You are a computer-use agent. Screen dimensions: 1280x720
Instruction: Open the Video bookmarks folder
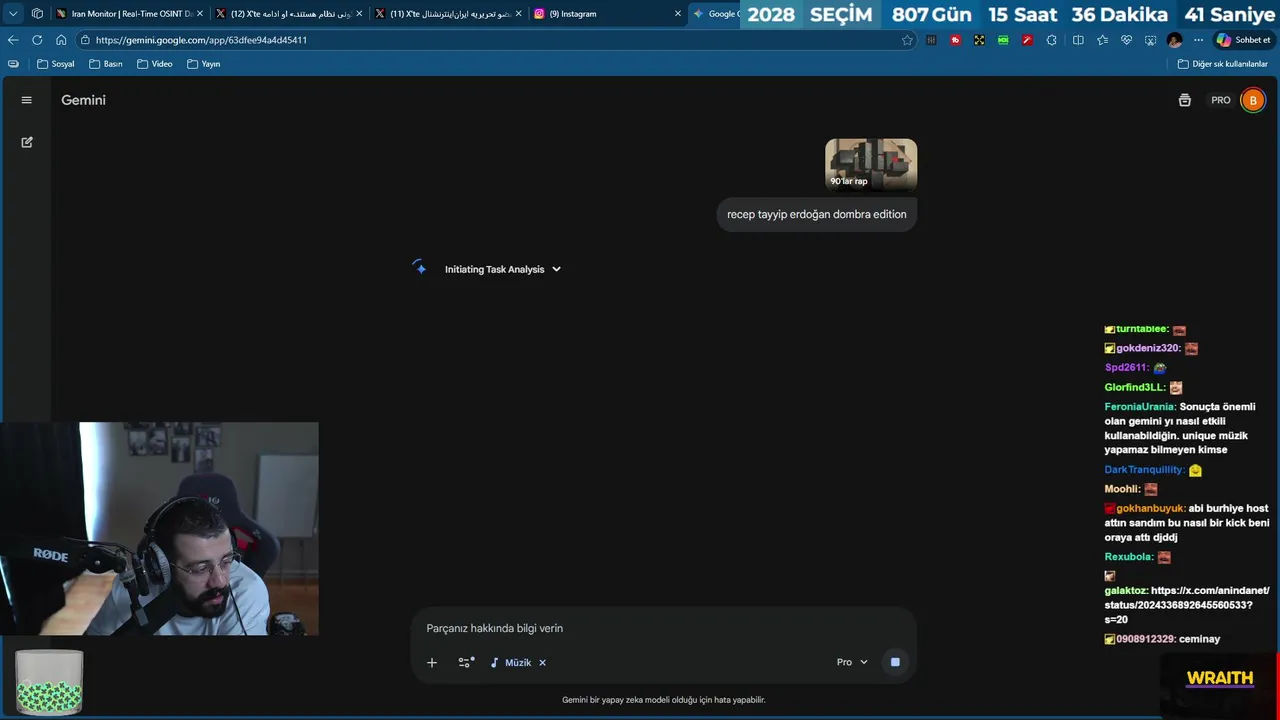tap(155, 64)
